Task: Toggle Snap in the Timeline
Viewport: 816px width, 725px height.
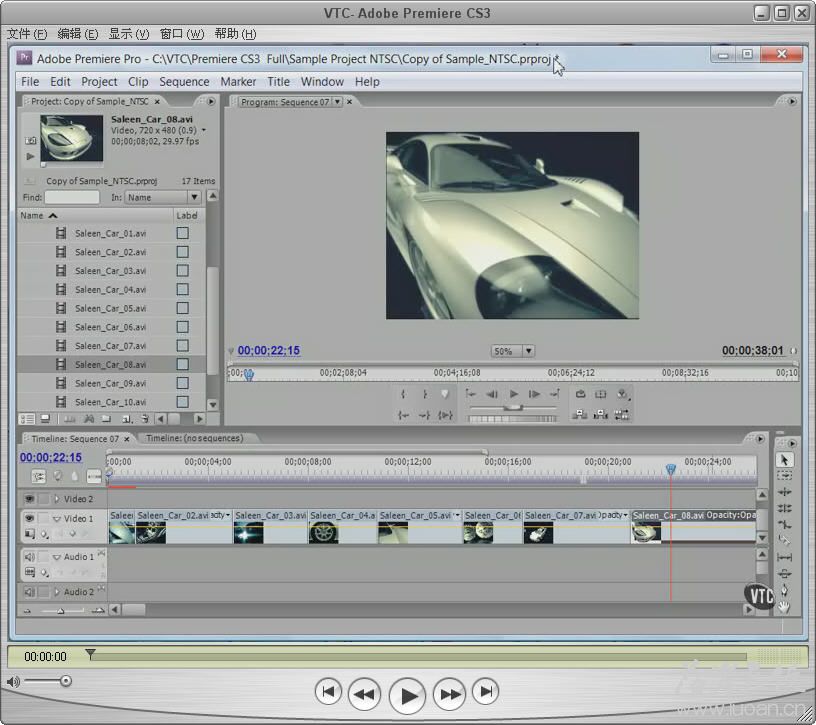Action: [x=38, y=476]
